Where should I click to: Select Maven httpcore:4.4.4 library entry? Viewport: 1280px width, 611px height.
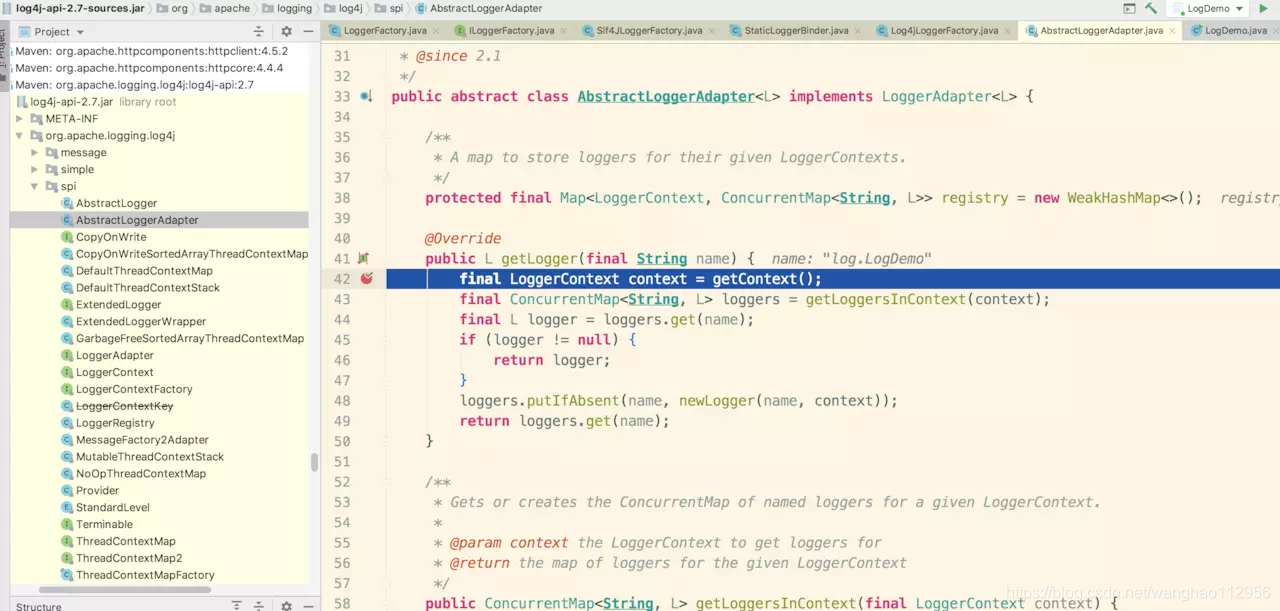pyautogui.click(x=149, y=68)
